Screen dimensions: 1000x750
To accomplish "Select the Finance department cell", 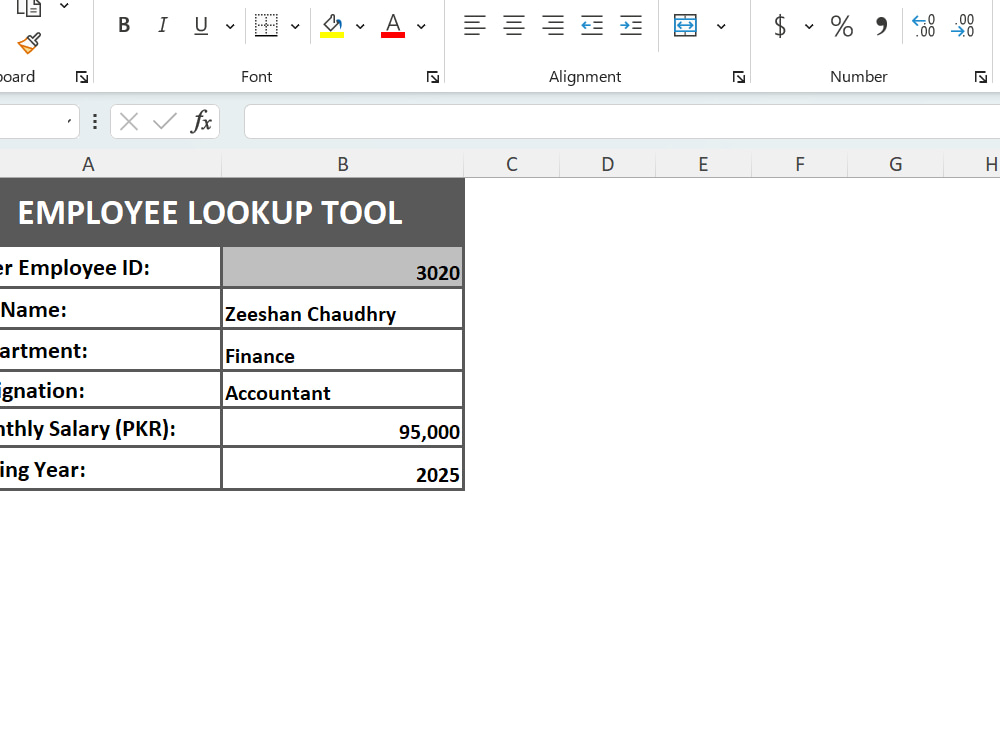I will tap(342, 349).
